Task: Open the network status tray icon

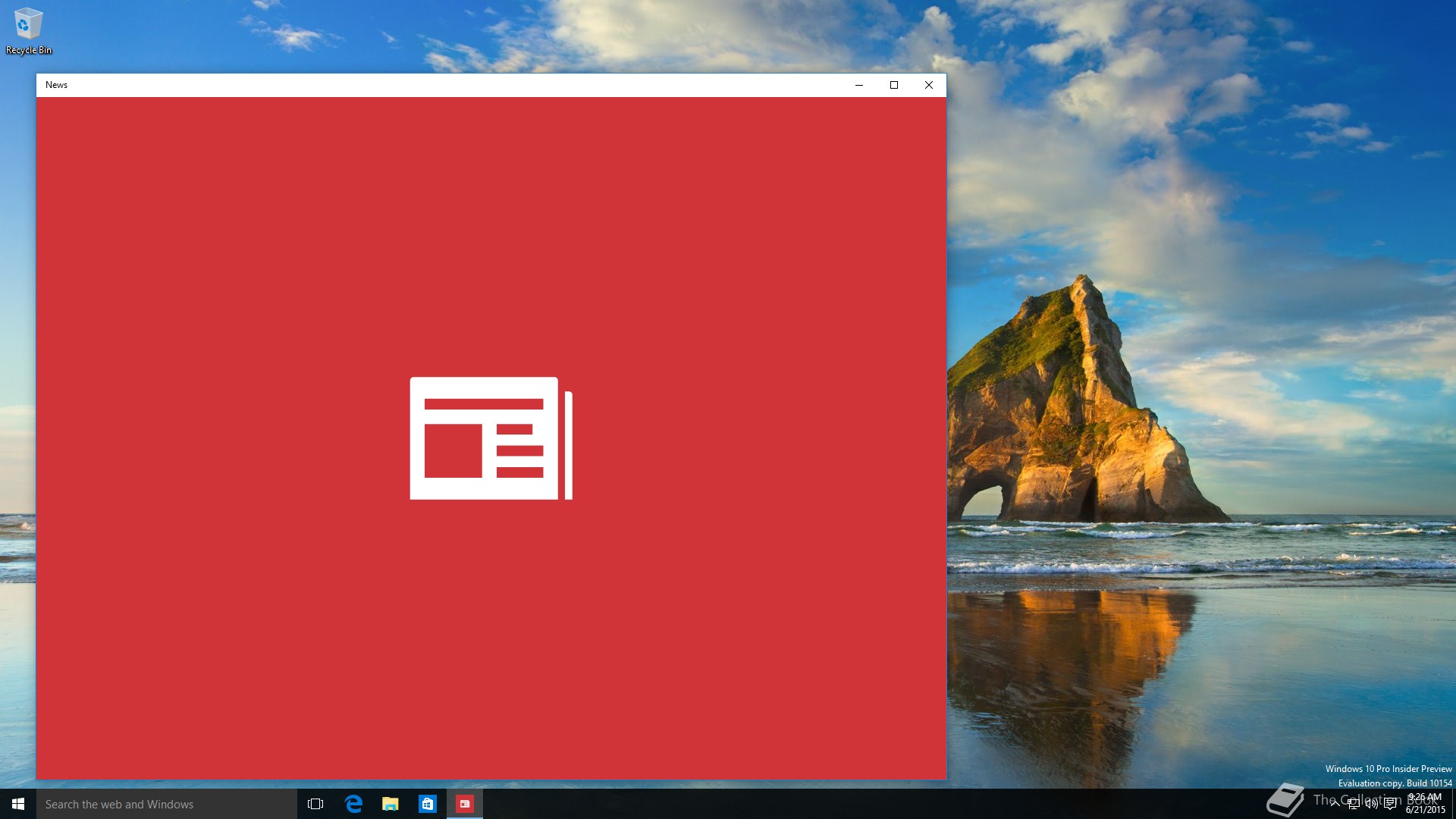Action: (x=1353, y=804)
